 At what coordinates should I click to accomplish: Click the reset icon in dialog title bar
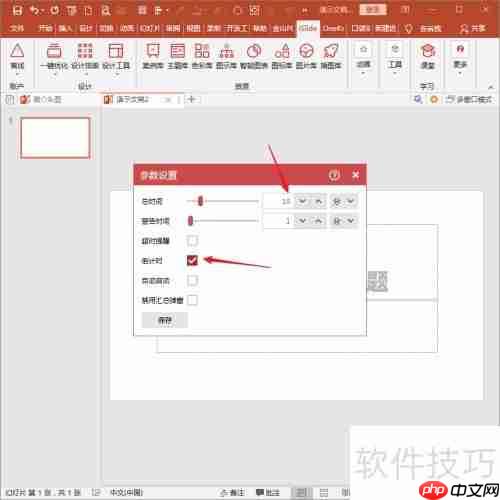coord(334,175)
